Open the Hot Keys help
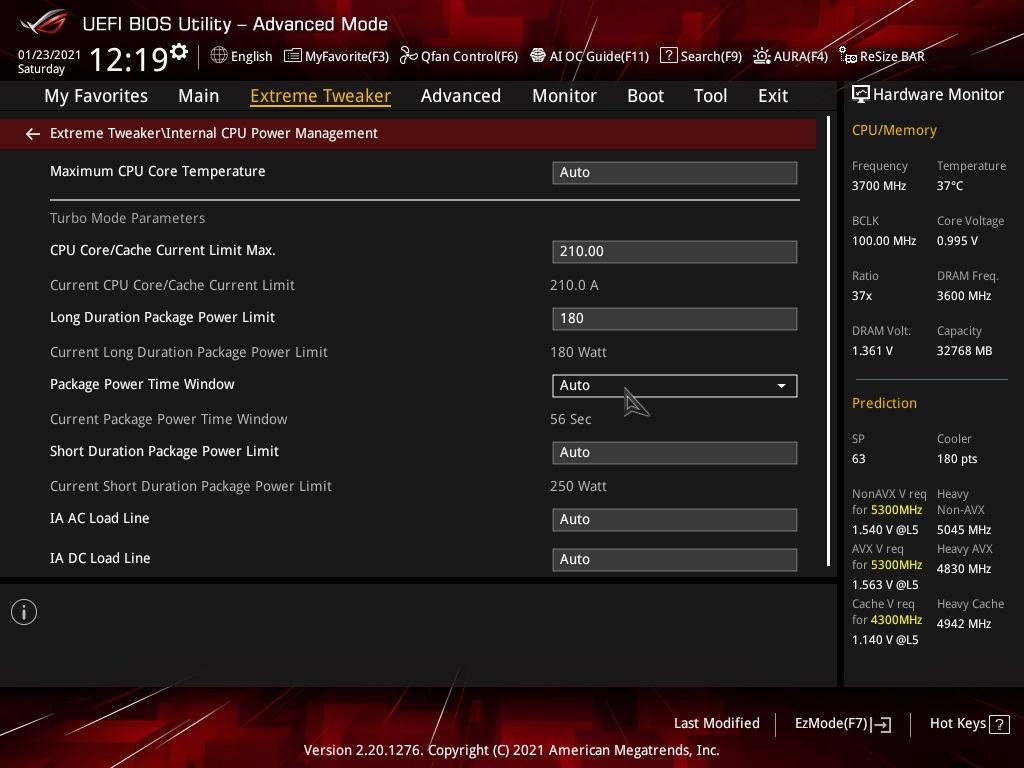 969,724
